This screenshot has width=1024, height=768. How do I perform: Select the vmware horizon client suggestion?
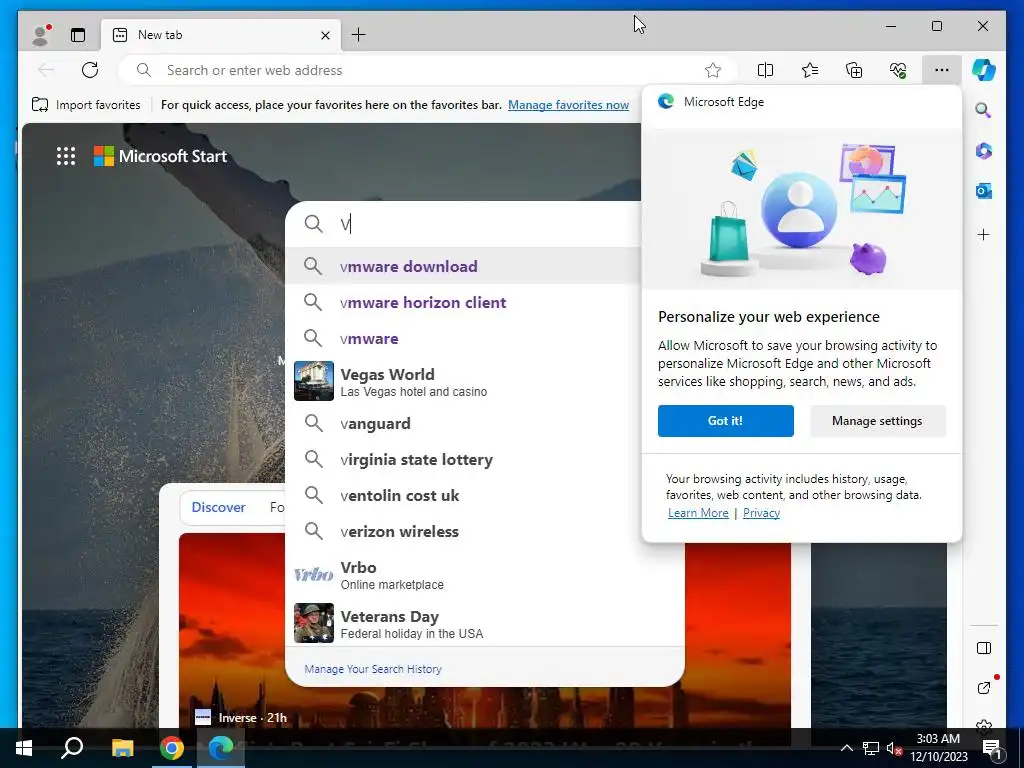click(x=464, y=302)
